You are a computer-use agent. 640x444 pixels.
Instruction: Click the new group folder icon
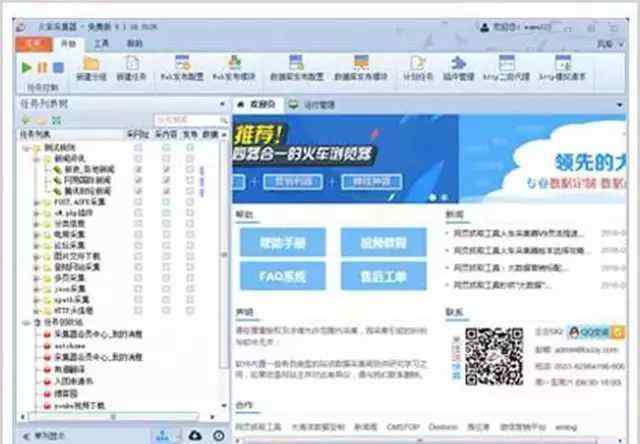click(91, 65)
